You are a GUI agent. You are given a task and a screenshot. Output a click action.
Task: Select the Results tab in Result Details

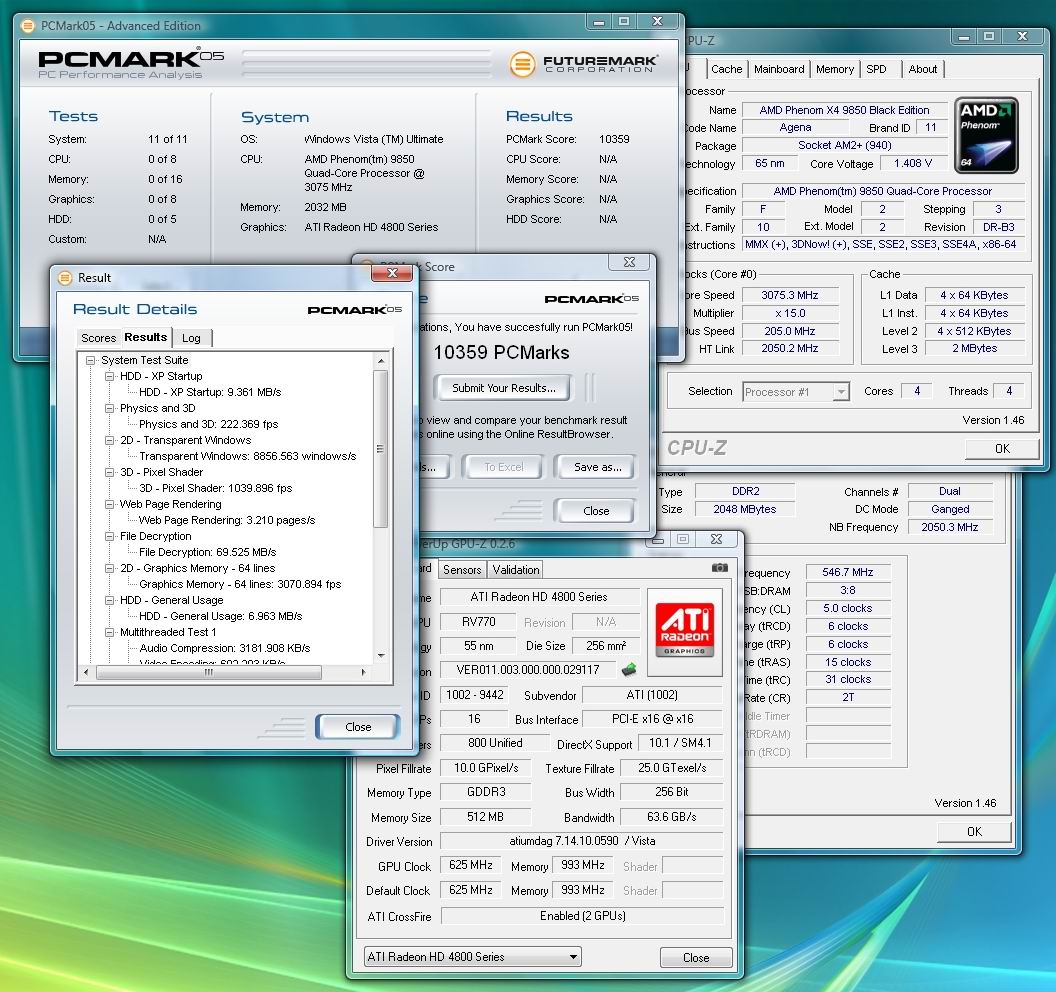(x=145, y=337)
